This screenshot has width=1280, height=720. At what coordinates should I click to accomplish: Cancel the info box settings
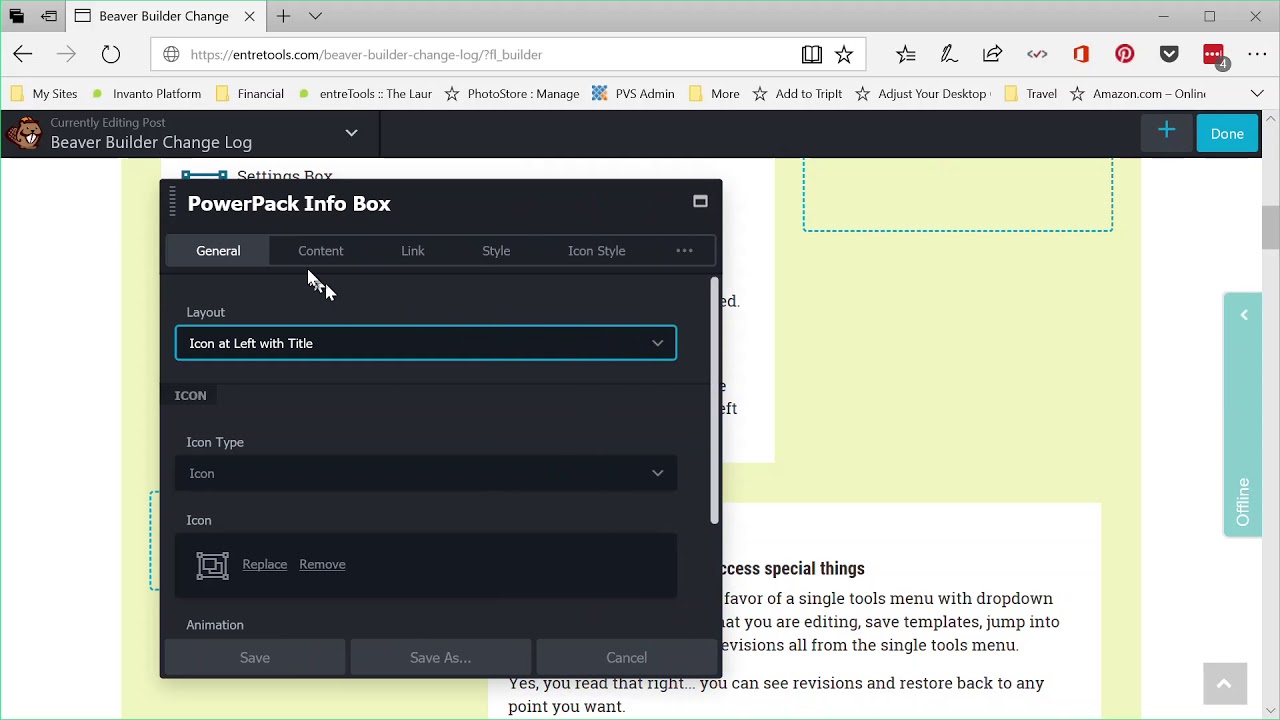(x=626, y=657)
